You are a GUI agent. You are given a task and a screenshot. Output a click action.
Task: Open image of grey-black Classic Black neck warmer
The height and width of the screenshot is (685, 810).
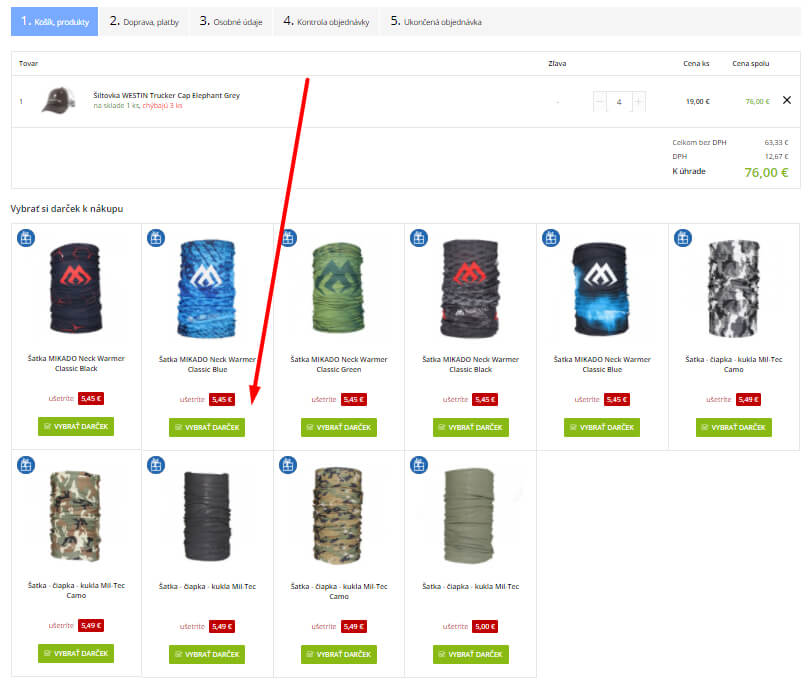coord(470,288)
